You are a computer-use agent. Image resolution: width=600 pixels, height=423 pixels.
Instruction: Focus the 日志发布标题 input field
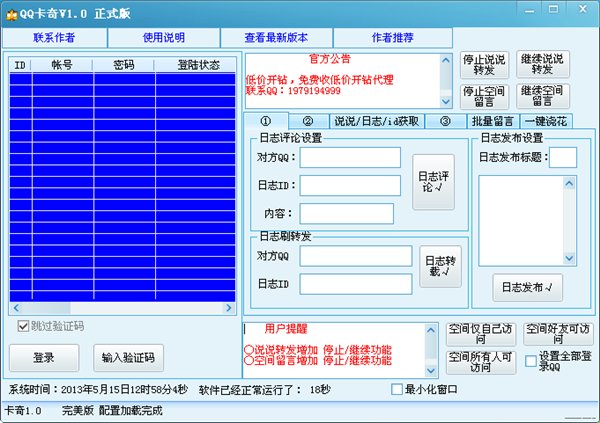tap(563, 157)
